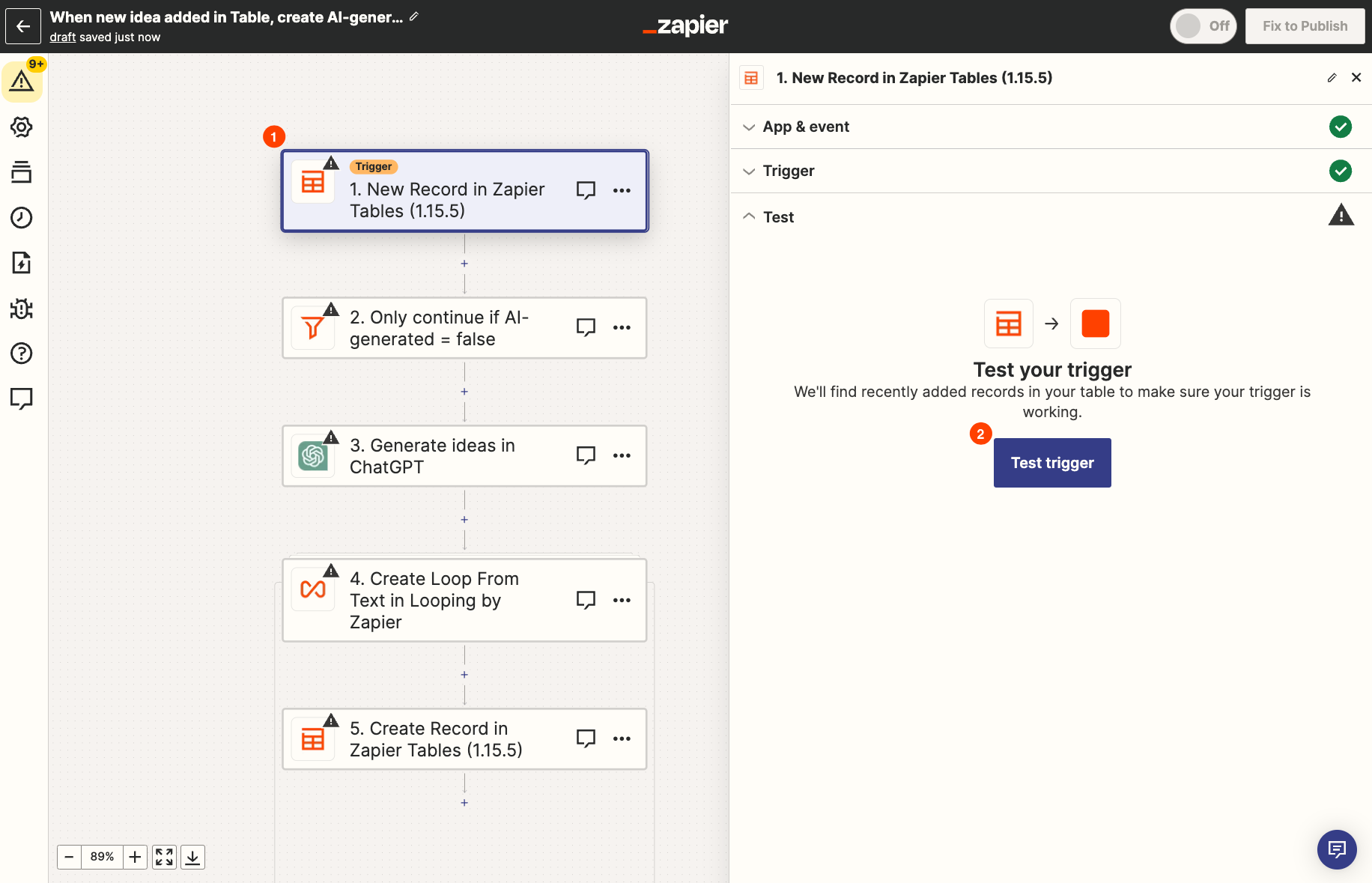Expand the Trigger section

[1051, 171]
